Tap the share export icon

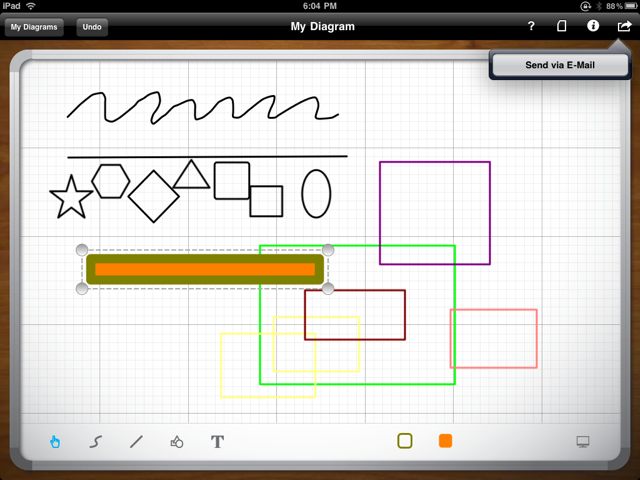(624, 26)
